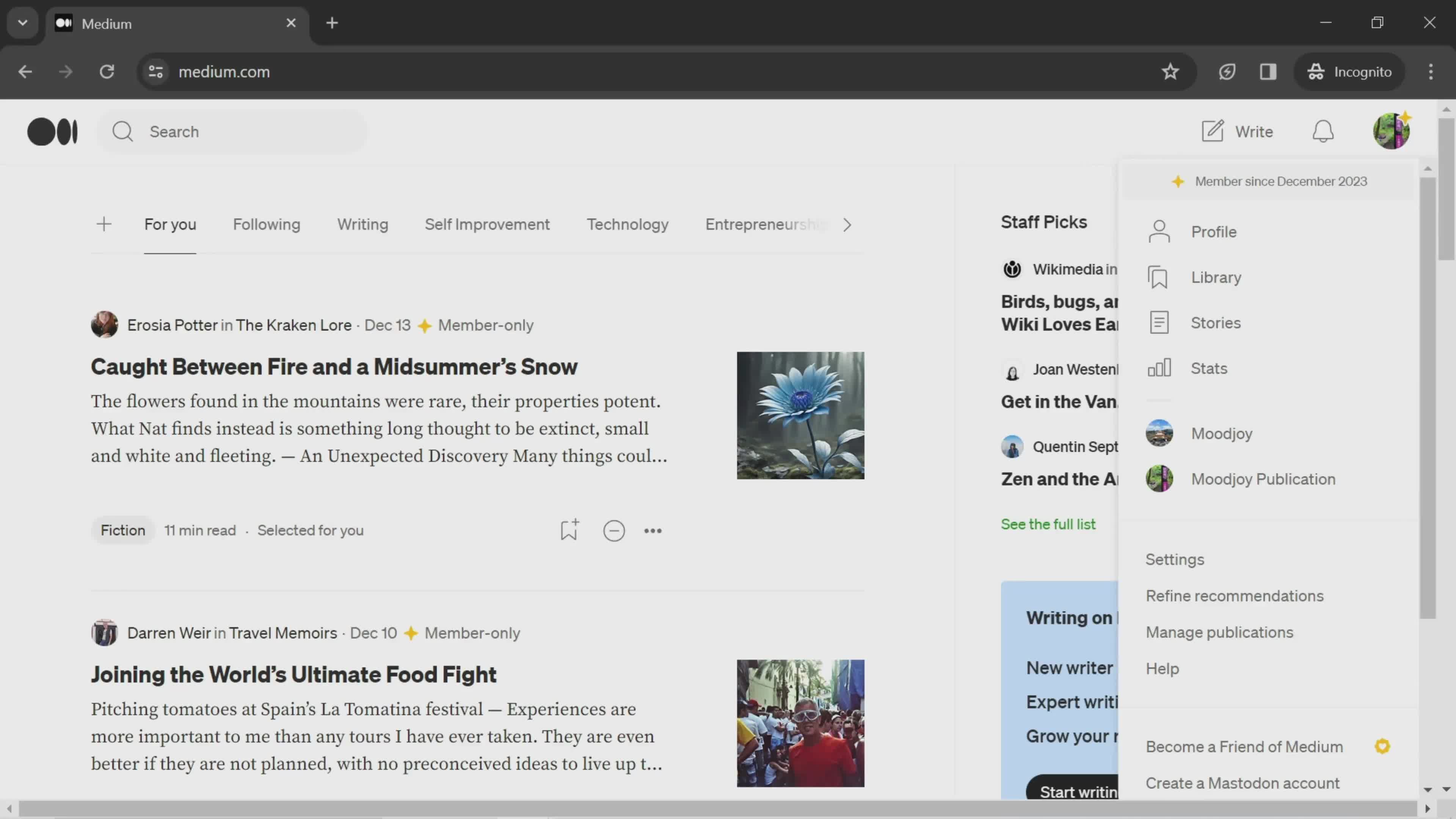Click the Medium home logo icon
The height and width of the screenshot is (819, 1456).
click(x=52, y=131)
